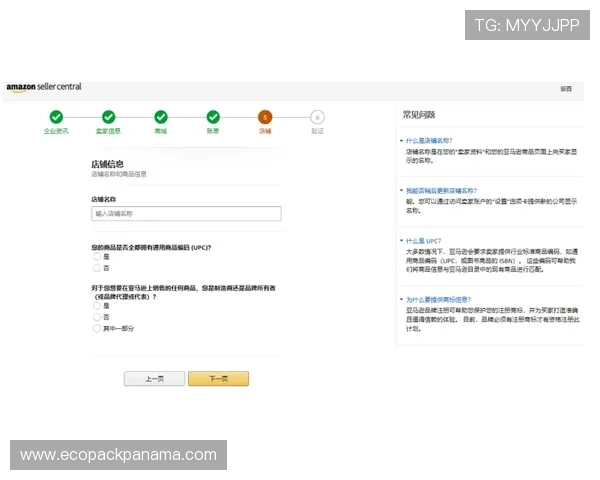Viewport: 600px width, 480px height.
Task: Click the 上一页 previous page button
Action: (154, 379)
